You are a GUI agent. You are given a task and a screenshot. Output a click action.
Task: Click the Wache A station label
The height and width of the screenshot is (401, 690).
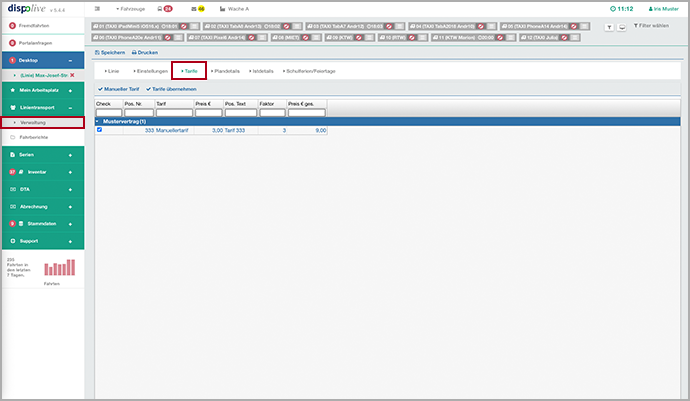coord(235,9)
